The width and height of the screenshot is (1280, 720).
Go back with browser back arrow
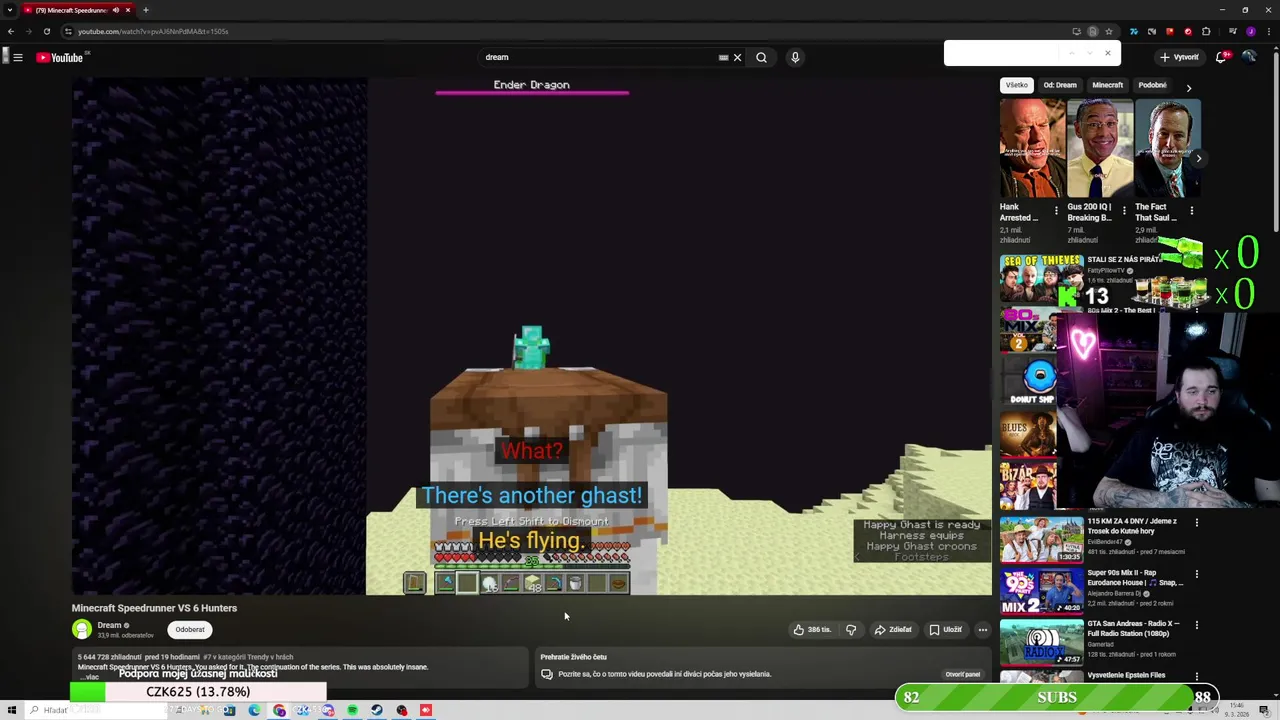pyautogui.click(x=11, y=31)
